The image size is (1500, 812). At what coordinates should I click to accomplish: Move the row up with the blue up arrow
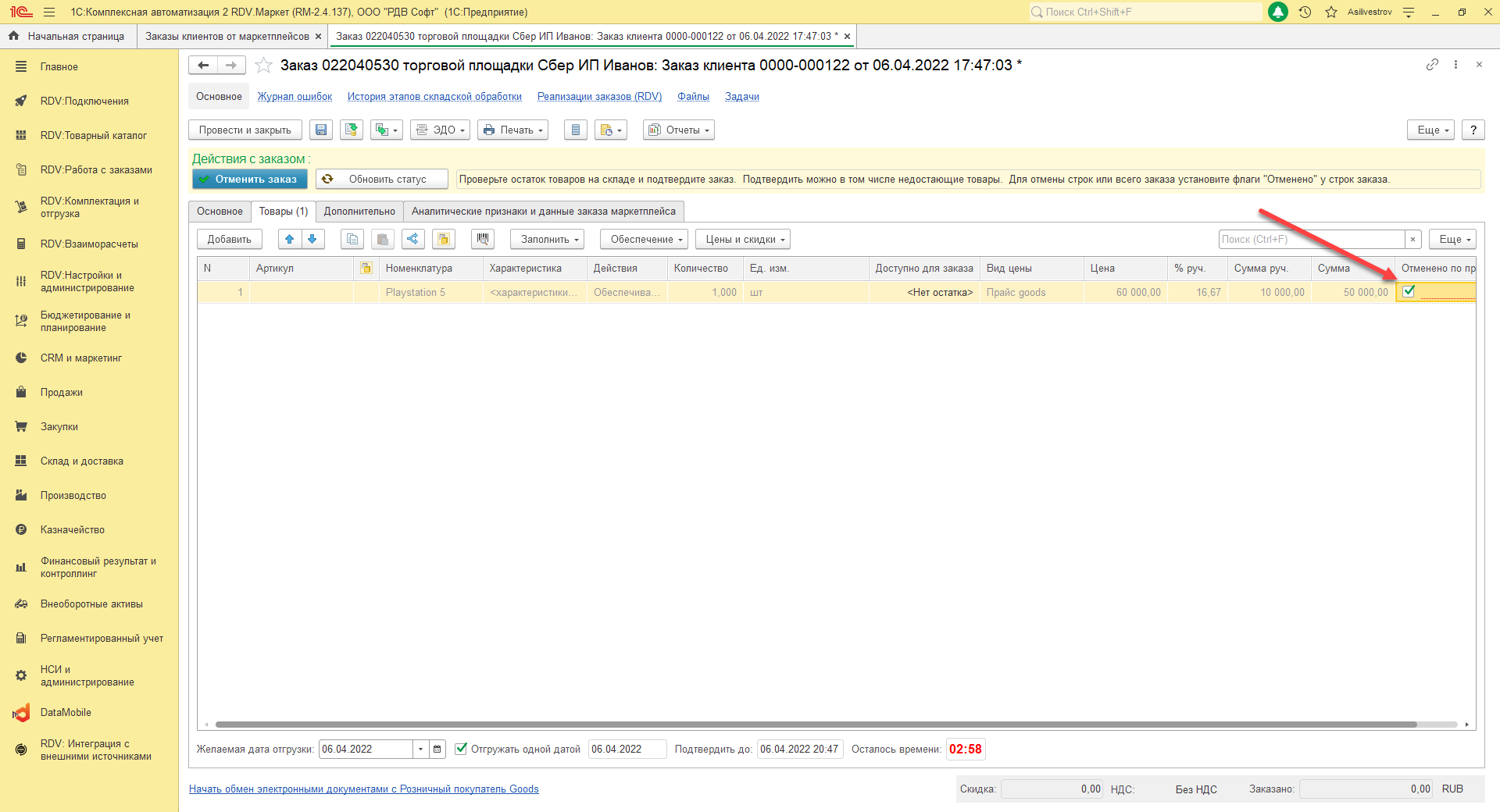290,240
